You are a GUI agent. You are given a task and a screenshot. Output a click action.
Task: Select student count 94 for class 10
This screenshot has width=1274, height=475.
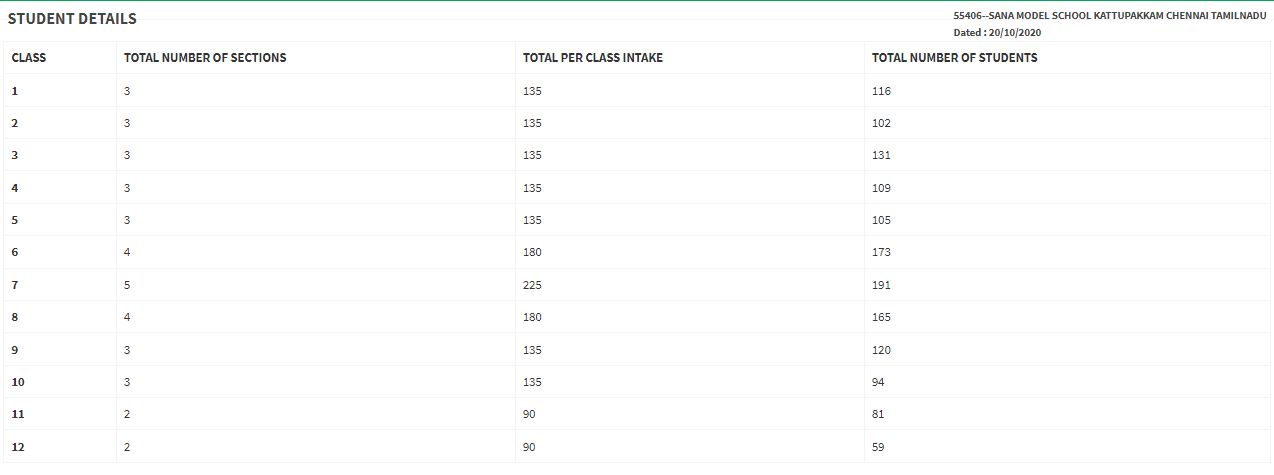878,382
